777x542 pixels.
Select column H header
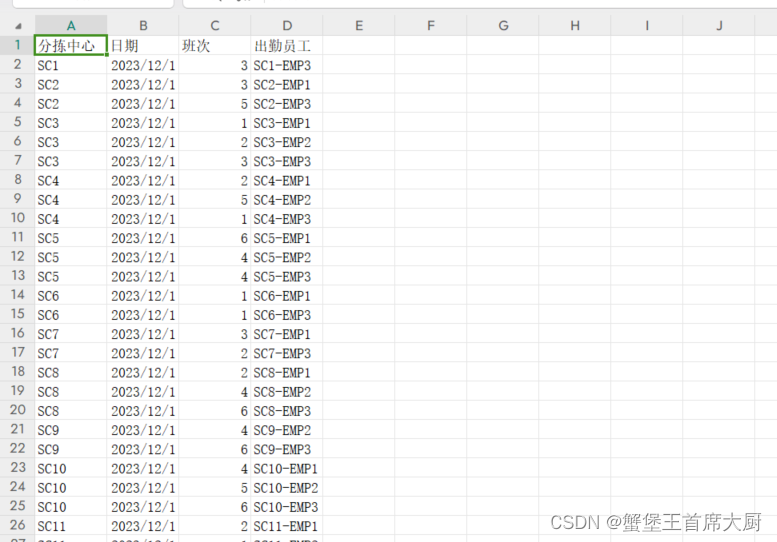point(575,25)
